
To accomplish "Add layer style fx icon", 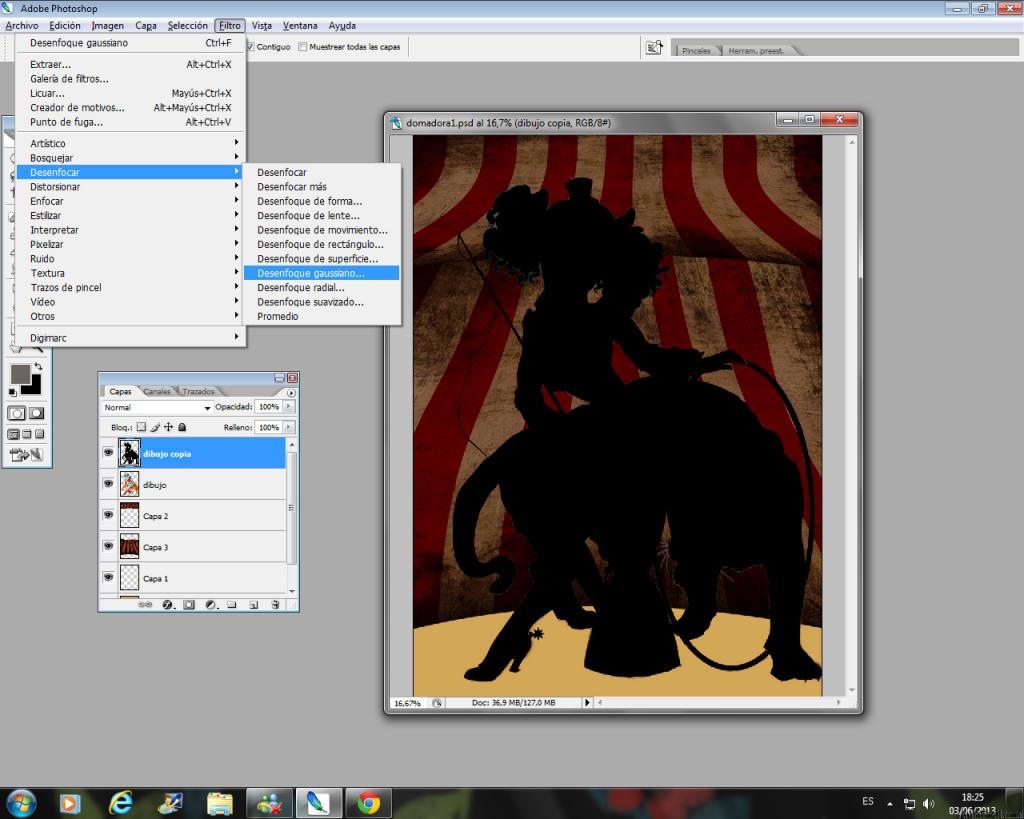I will point(168,605).
